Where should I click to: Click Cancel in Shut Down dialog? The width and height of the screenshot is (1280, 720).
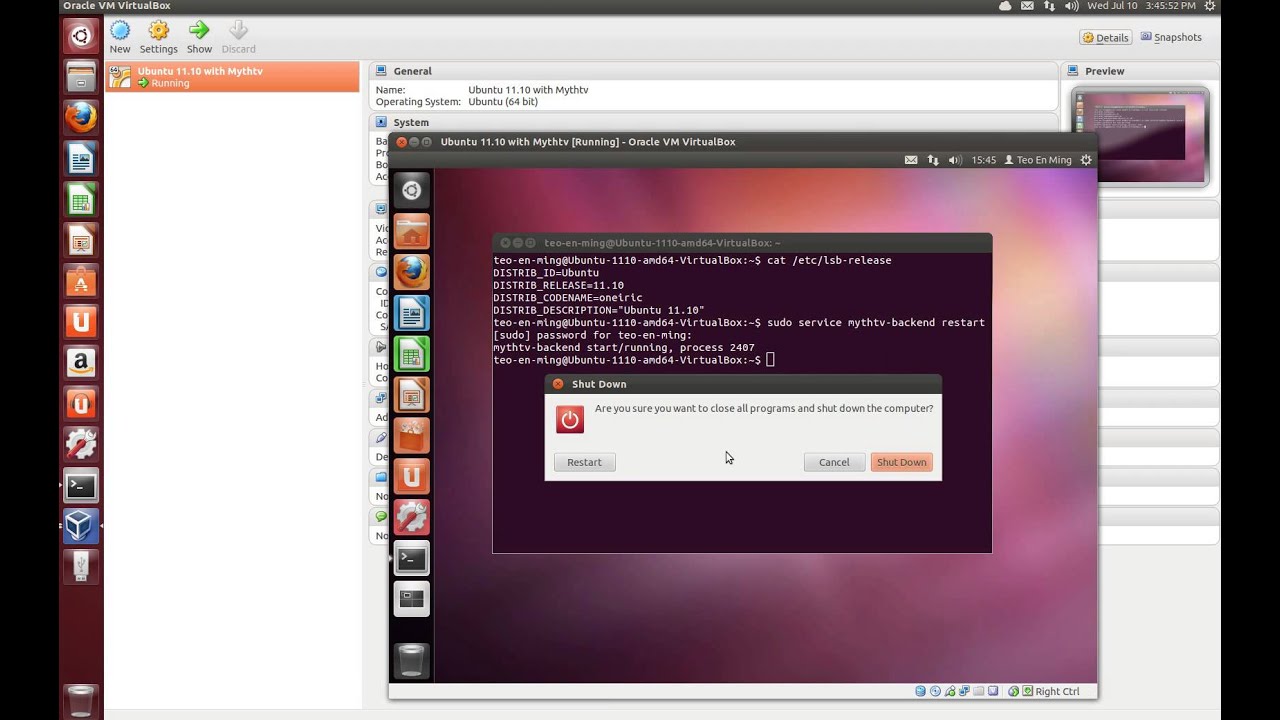834,462
